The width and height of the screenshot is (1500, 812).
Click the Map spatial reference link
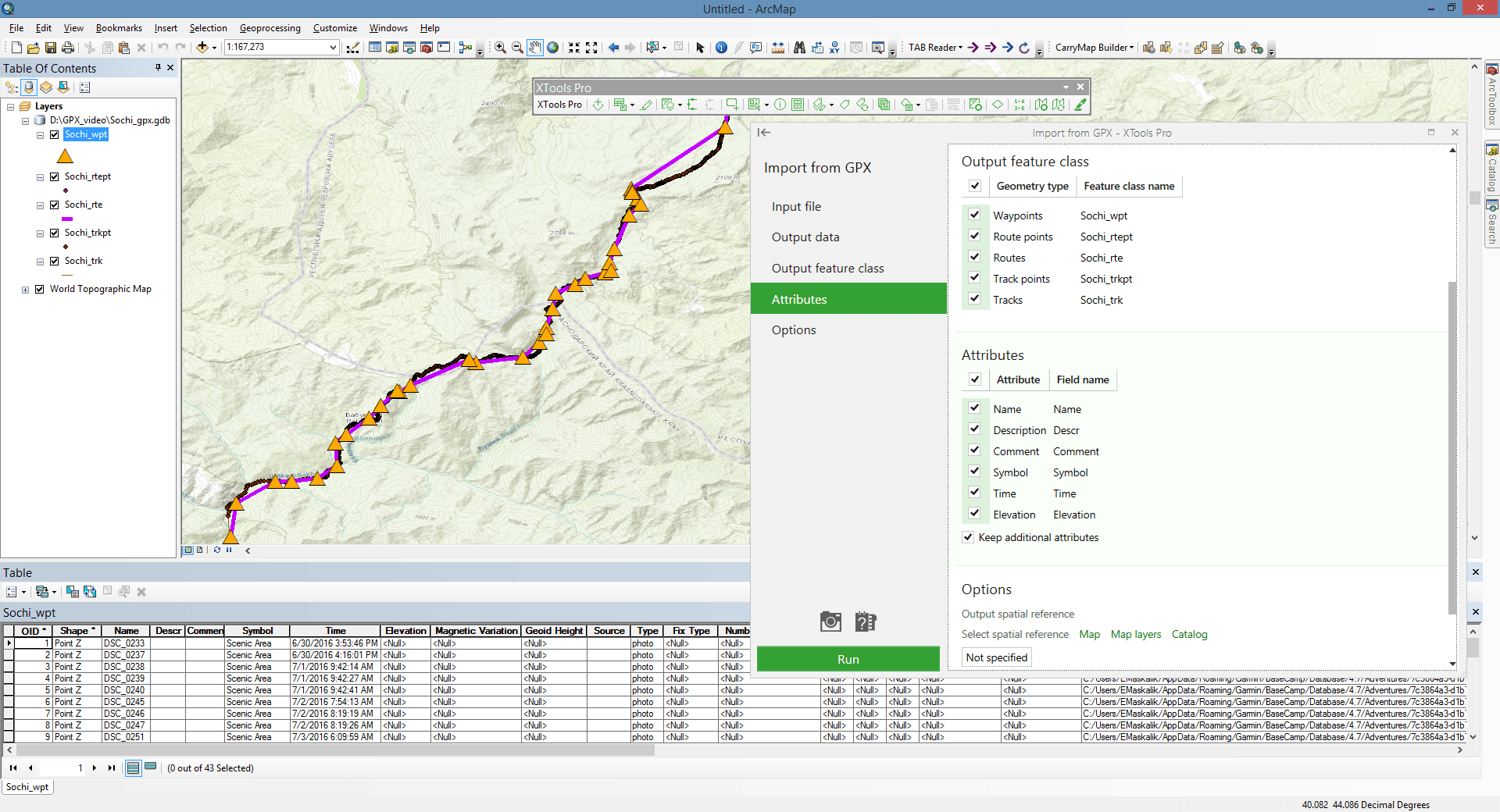tap(1089, 634)
